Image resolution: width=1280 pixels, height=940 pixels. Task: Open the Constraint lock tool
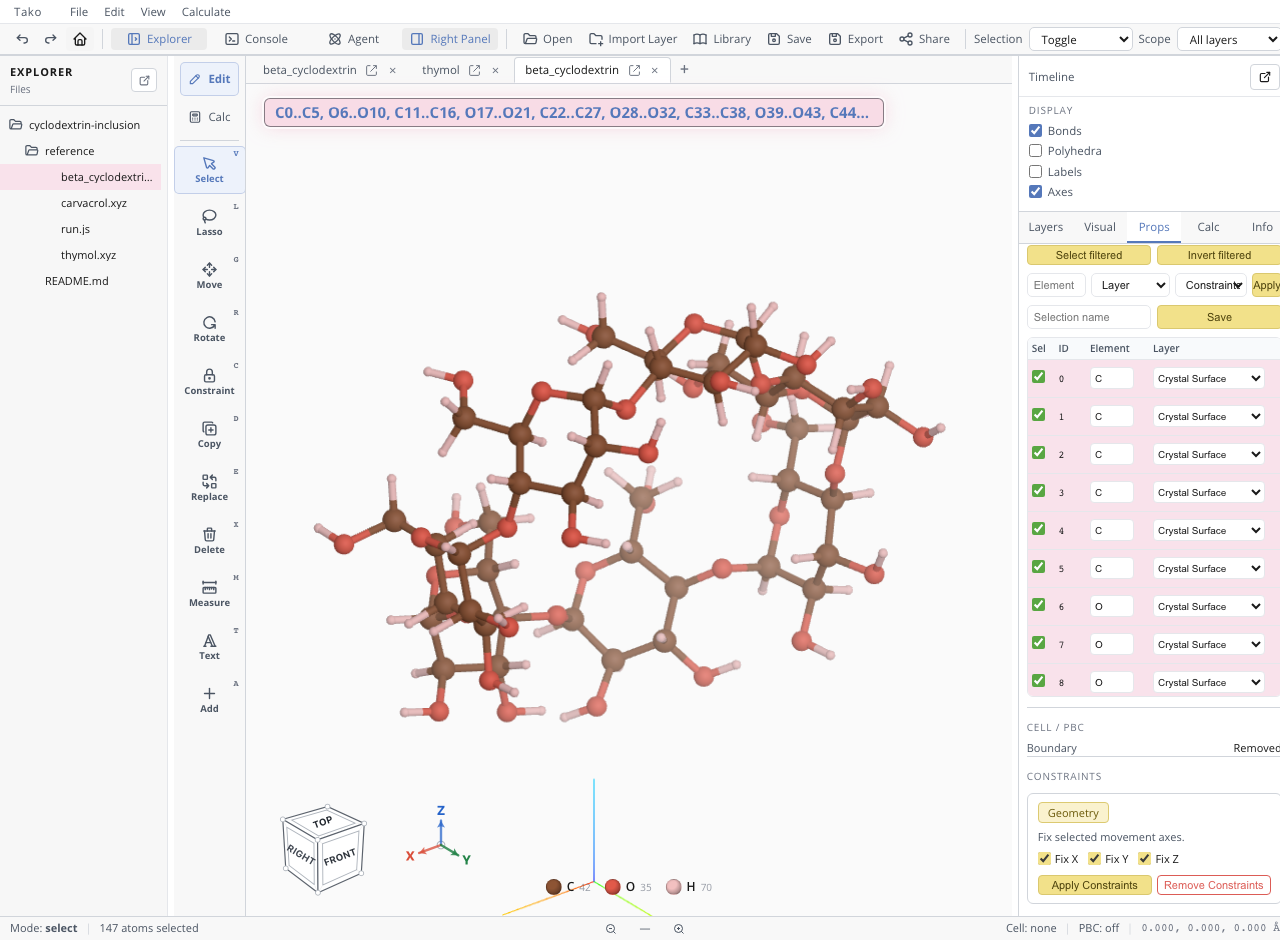tap(209, 381)
